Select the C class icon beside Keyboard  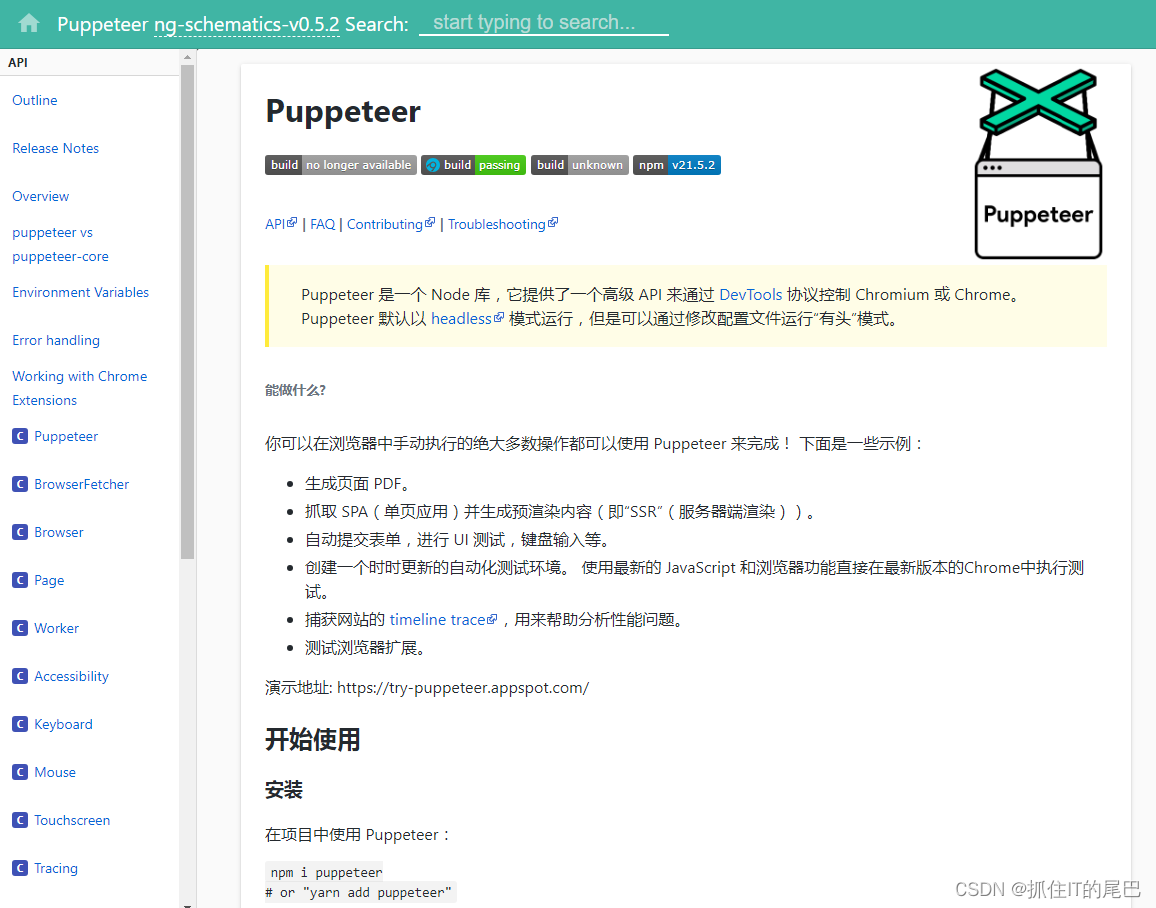tap(19, 724)
